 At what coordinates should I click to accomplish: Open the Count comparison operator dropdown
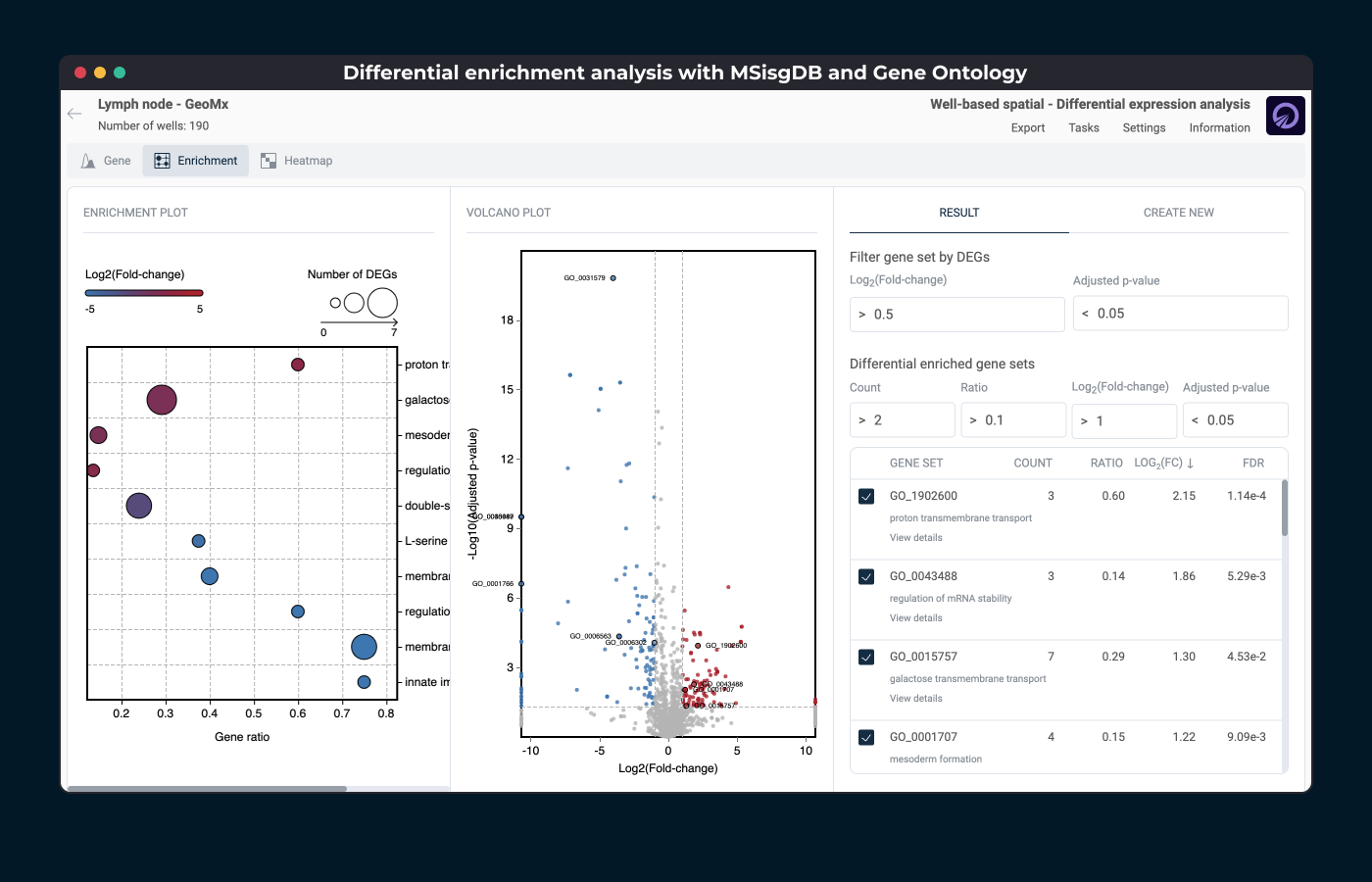[862, 420]
